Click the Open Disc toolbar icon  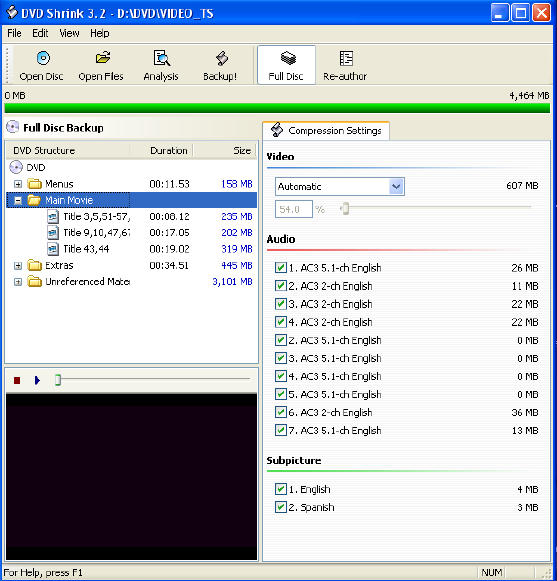[x=43, y=58]
